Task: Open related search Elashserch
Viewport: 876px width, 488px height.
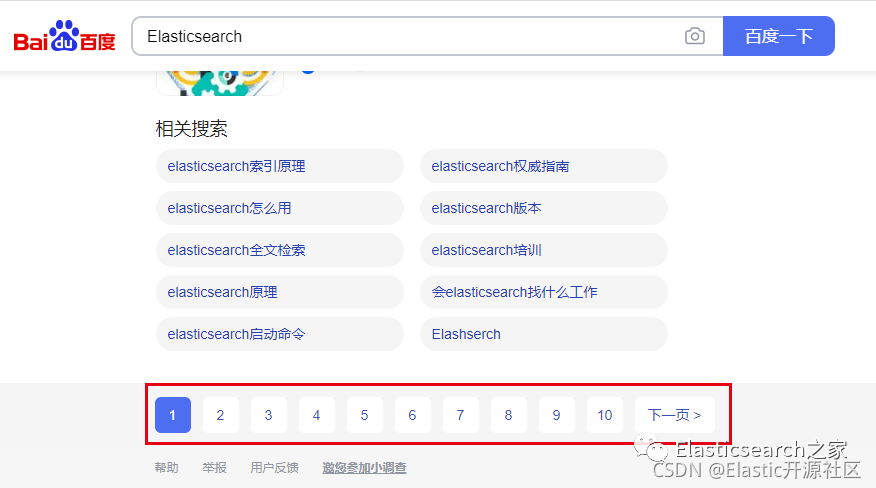Action: tap(544, 334)
